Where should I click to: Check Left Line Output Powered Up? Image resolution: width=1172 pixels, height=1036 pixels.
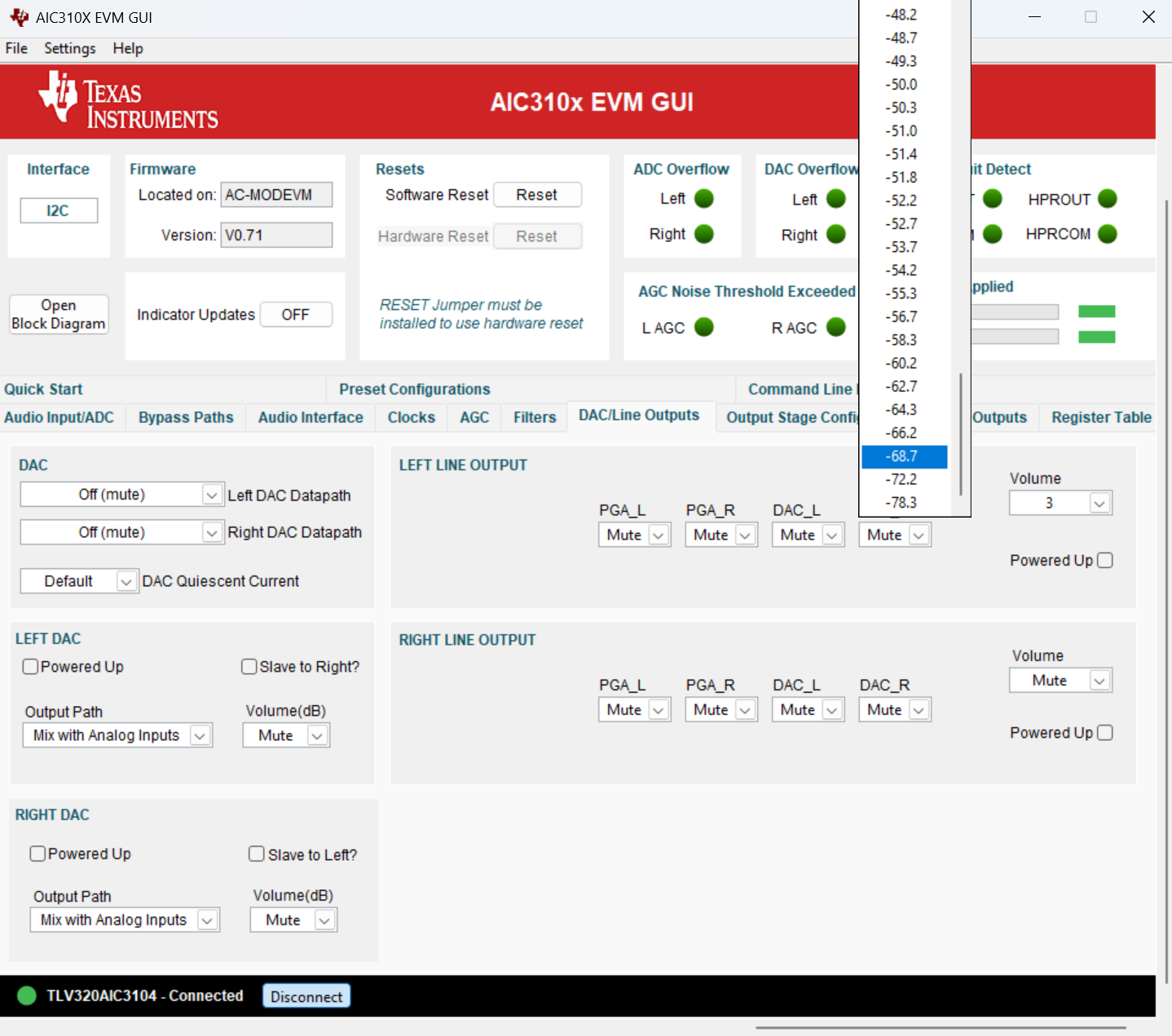1105,560
